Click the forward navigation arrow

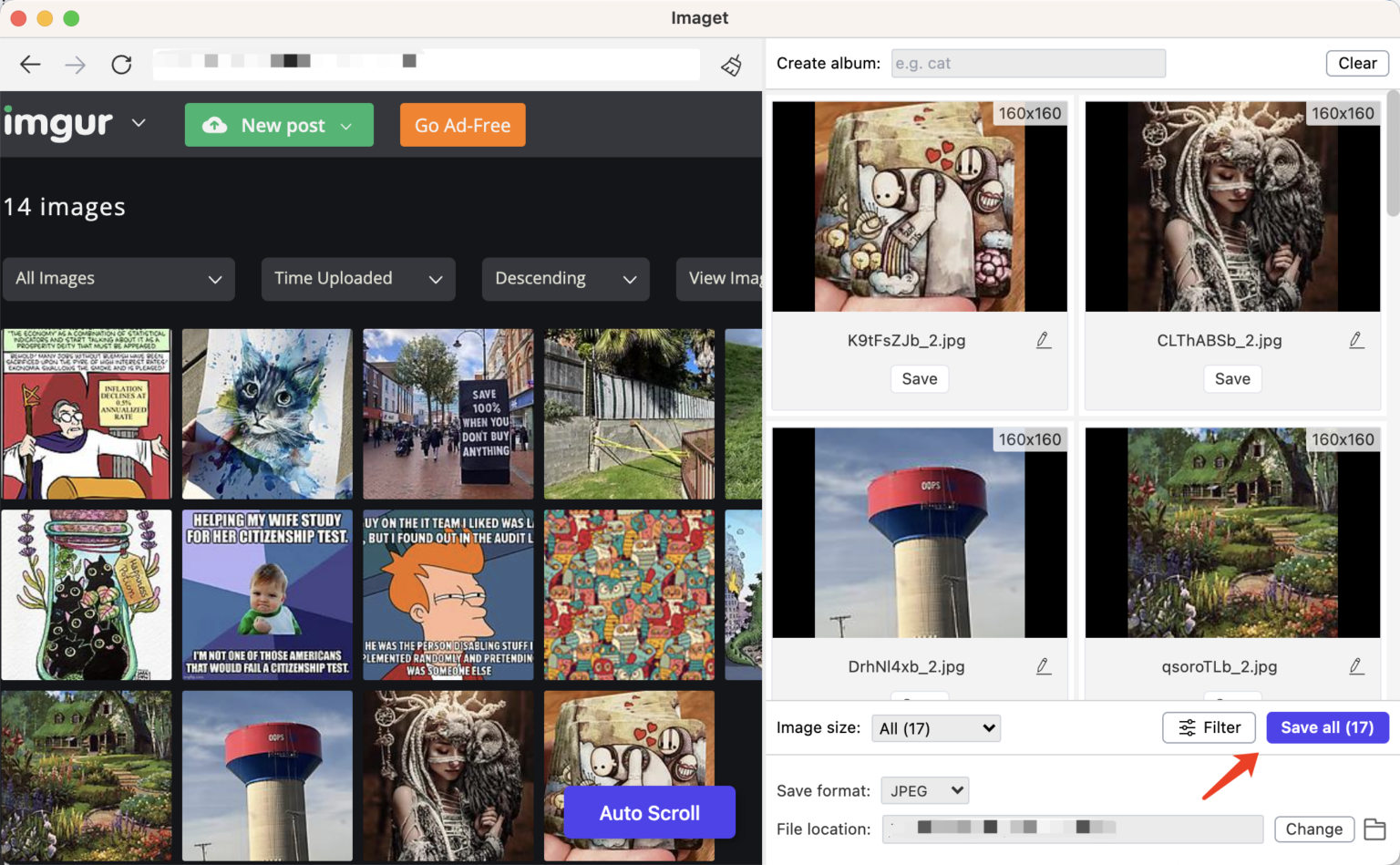(x=76, y=64)
